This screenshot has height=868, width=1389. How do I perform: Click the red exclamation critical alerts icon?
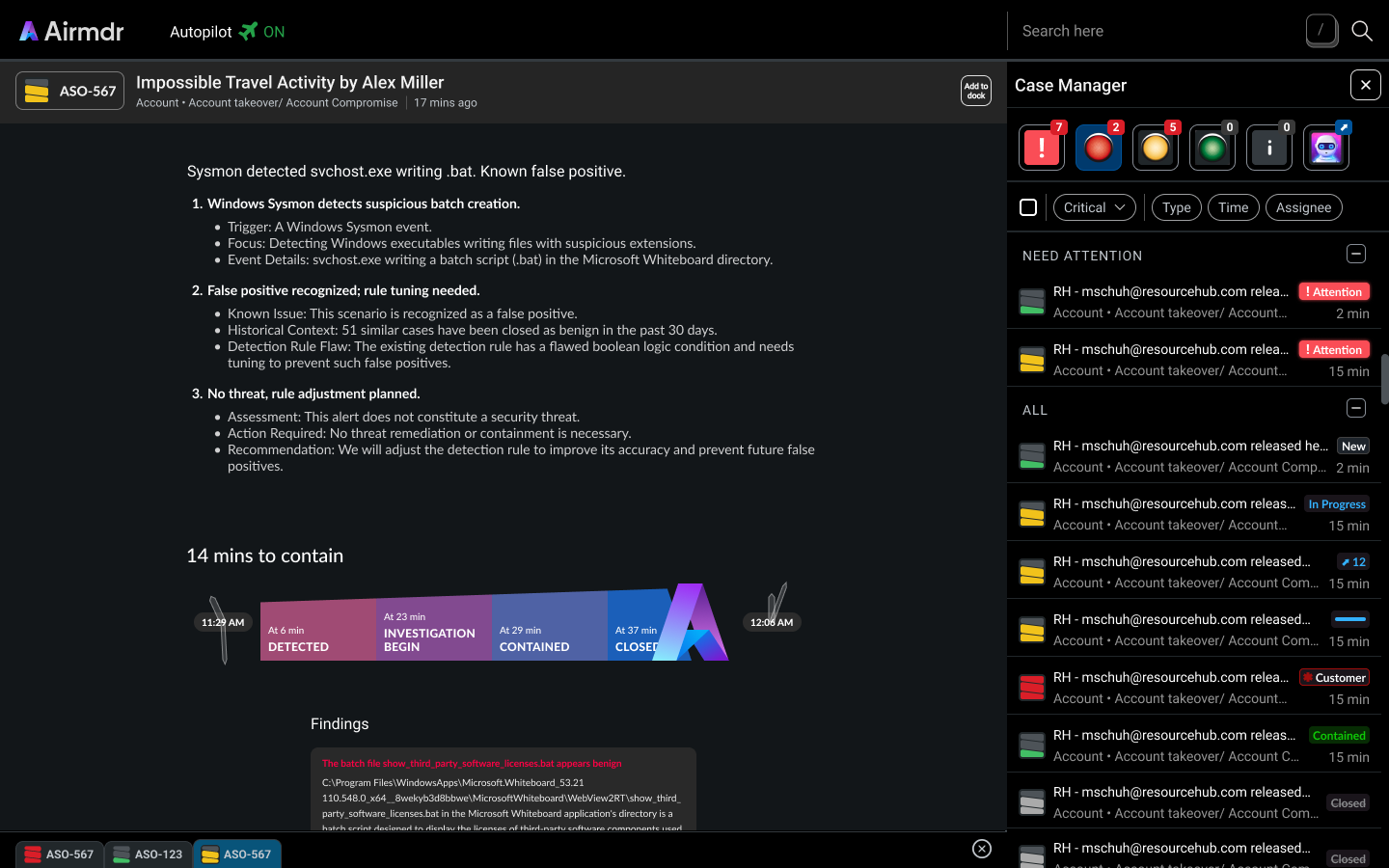(x=1041, y=148)
